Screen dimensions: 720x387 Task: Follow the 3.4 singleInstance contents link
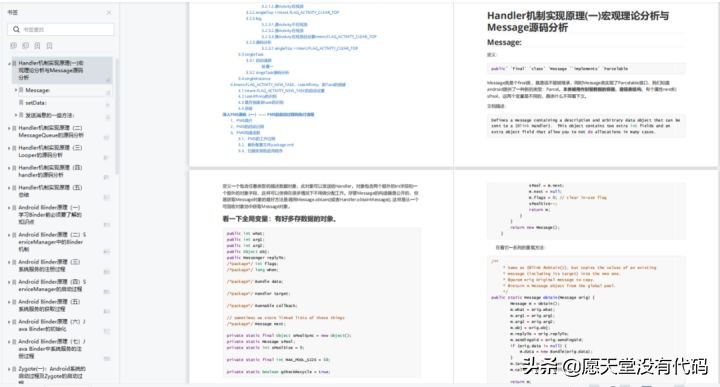(x=254, y=79)
